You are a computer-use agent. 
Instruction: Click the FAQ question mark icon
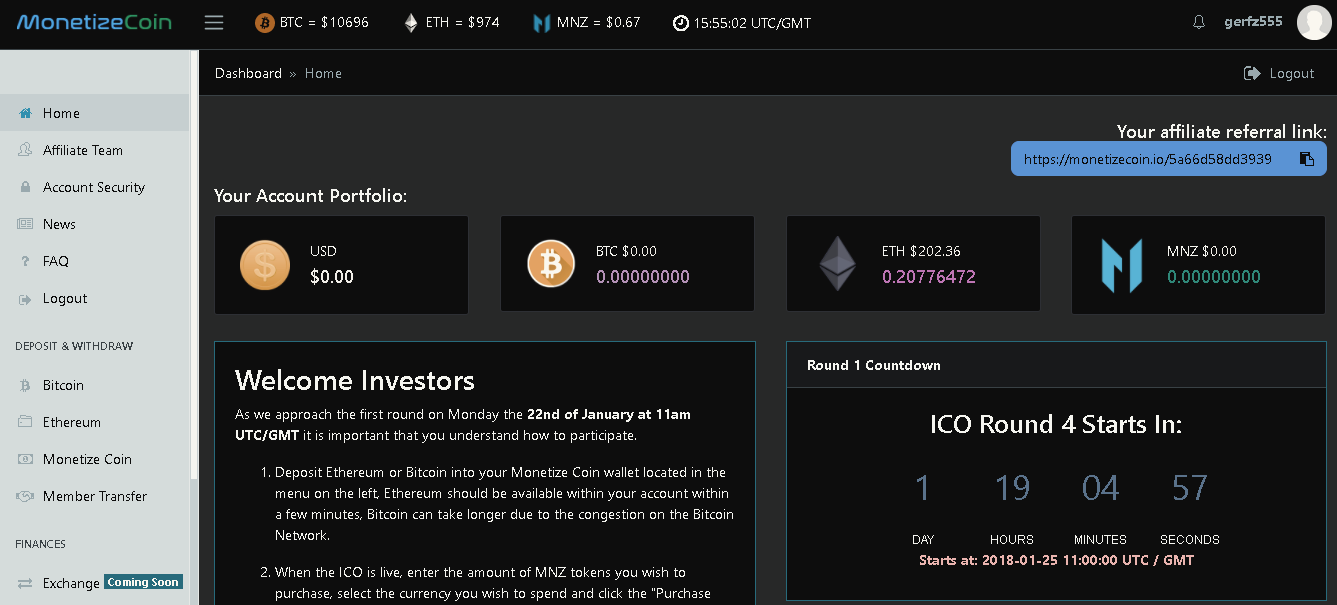(x=25, y=261)
